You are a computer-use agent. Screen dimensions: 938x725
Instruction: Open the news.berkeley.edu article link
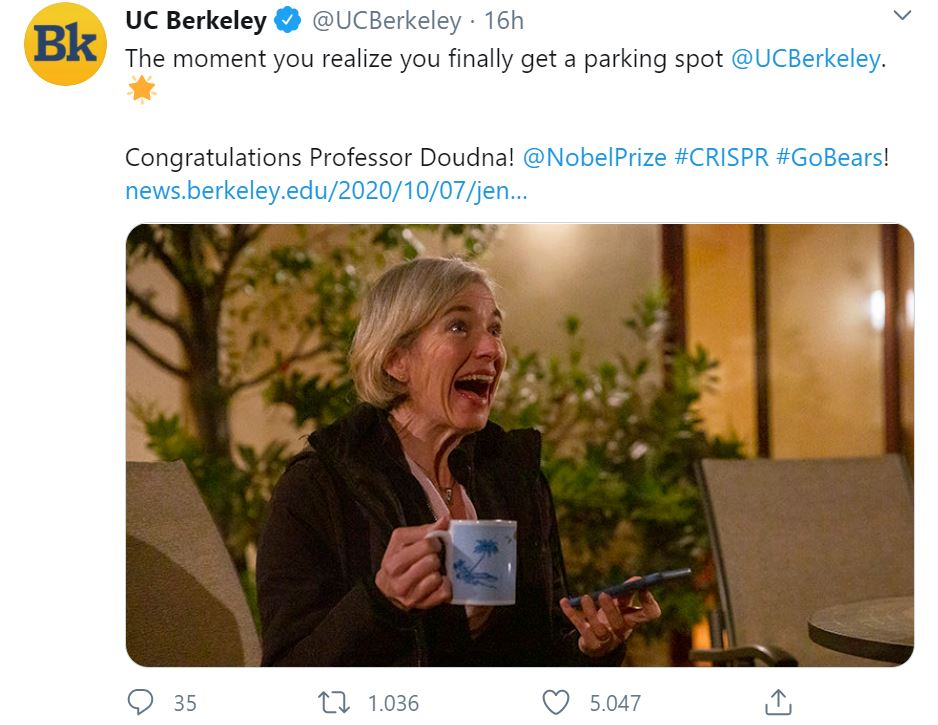pyautogui.click(x=325, y=190)
